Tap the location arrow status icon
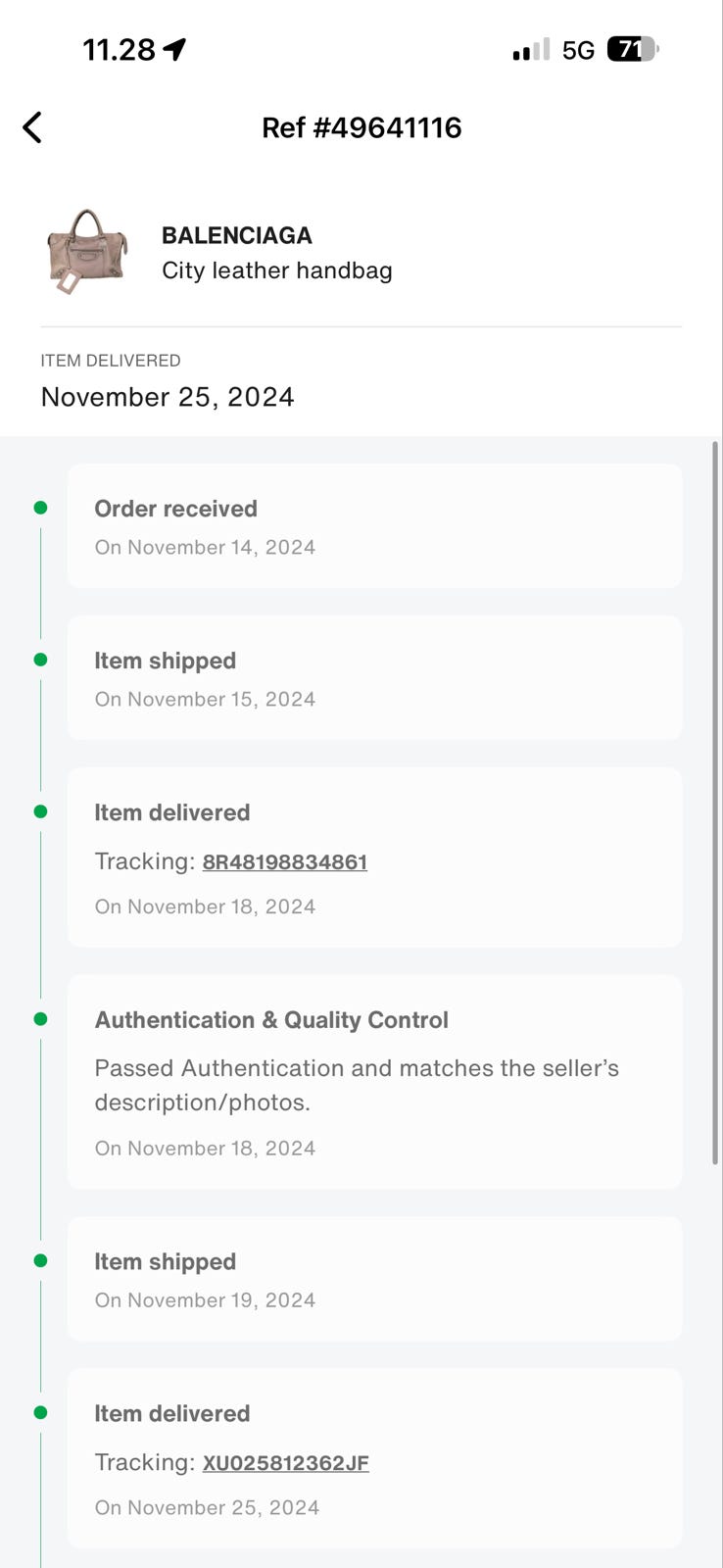723x1568 pixels. tap(174, 49)
